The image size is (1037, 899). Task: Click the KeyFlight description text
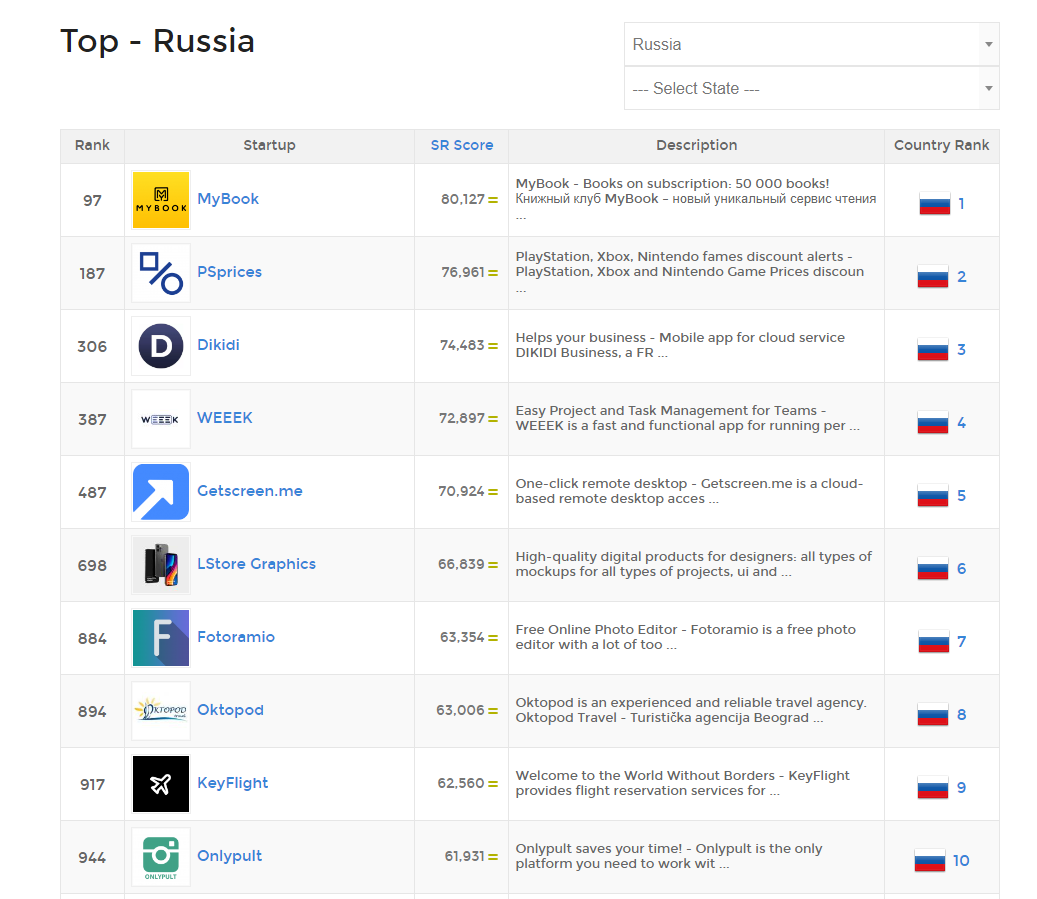(683, 783)
